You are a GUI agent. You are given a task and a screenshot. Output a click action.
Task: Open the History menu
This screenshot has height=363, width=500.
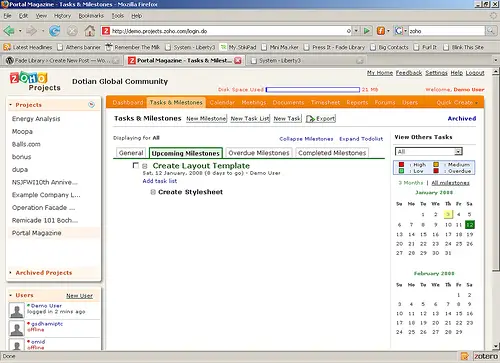coord(62,16)
